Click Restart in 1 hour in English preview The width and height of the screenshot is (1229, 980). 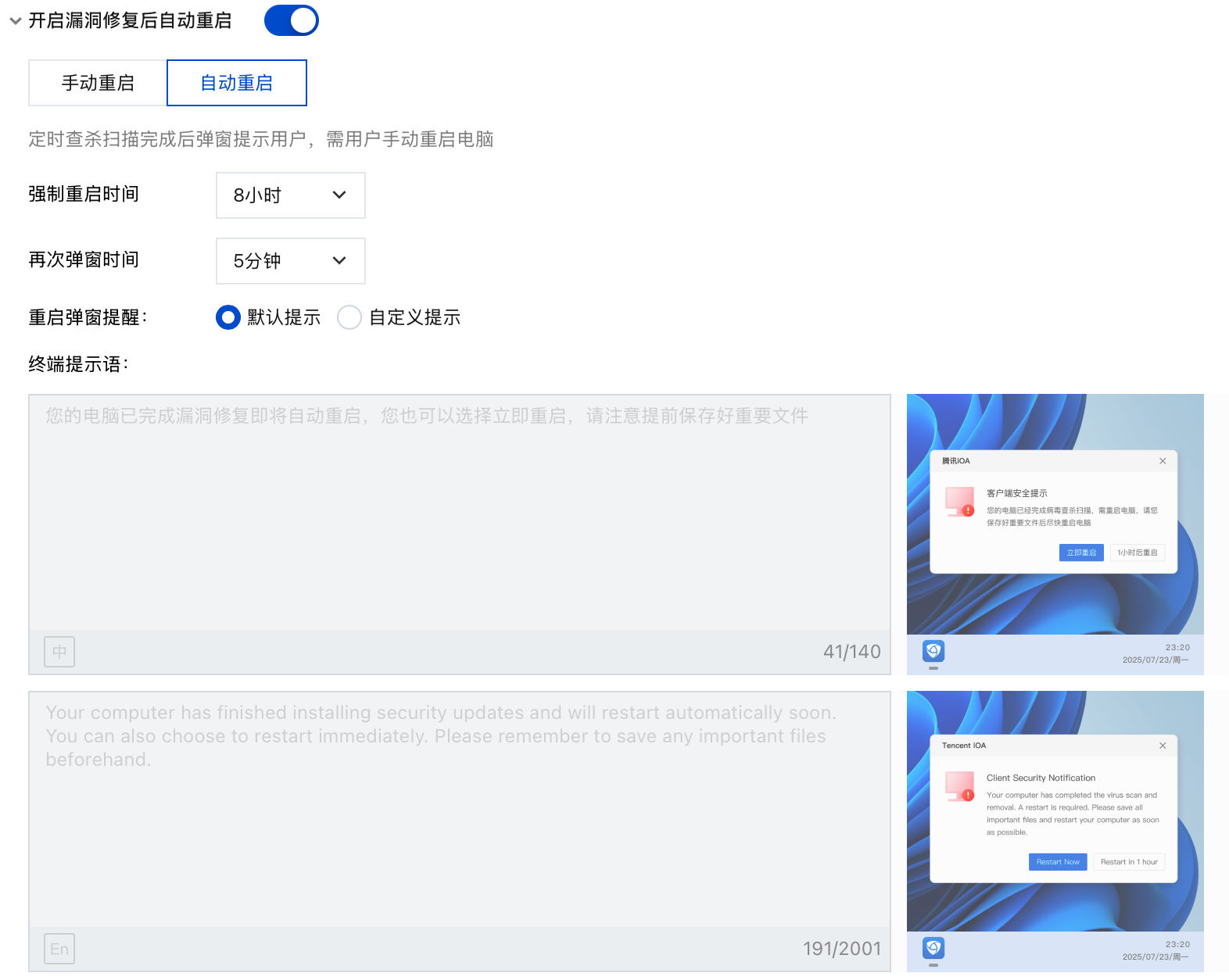[1129, 862]
